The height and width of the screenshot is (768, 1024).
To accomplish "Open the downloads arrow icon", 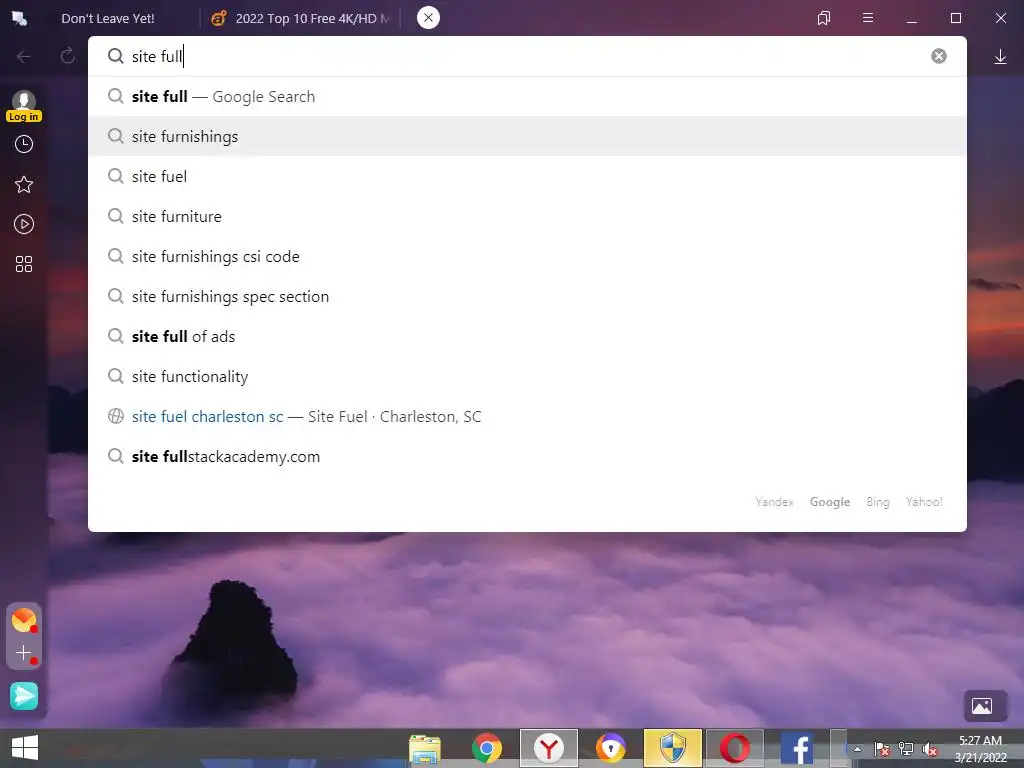I will pos(1000,57).
